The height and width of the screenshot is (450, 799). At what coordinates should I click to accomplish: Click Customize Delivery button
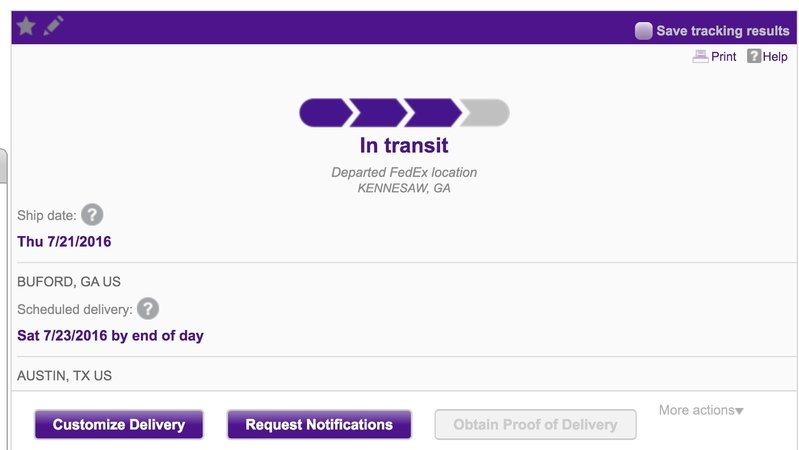119,425
